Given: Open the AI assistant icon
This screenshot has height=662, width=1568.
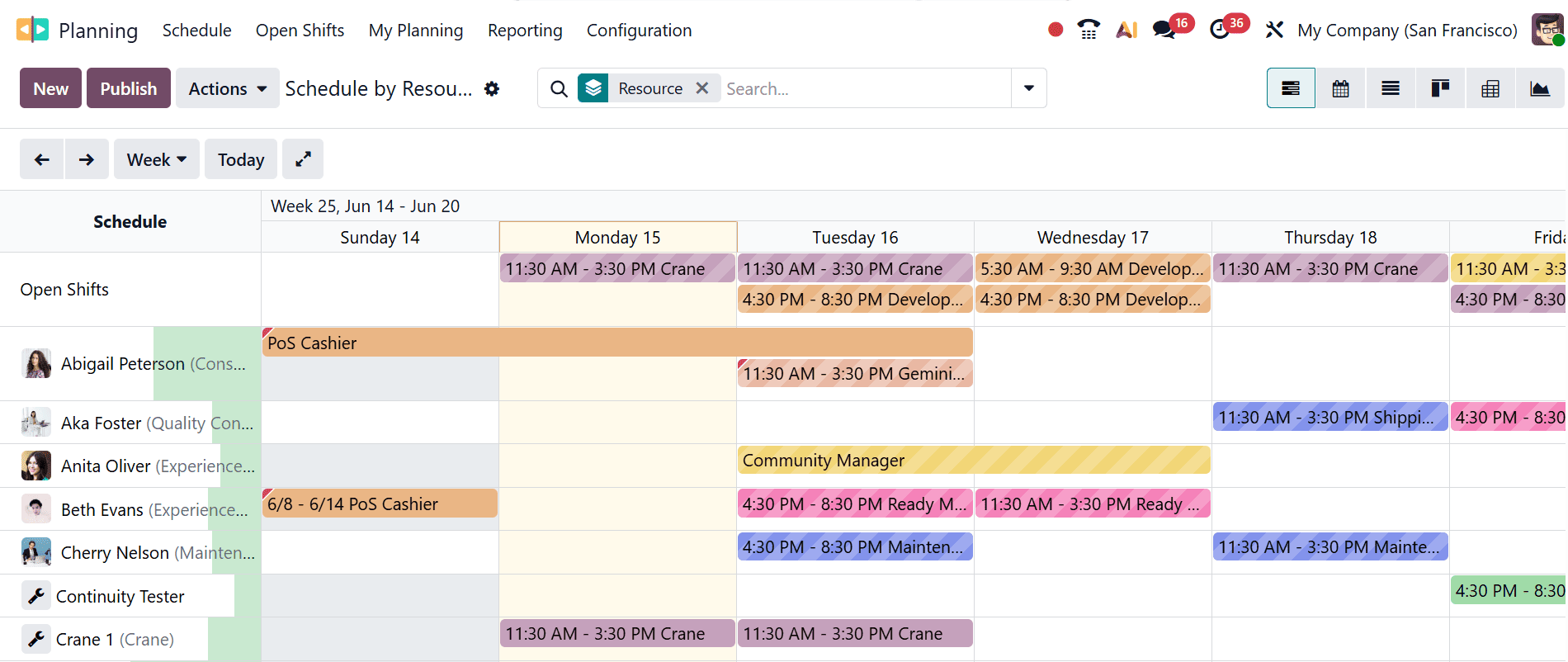Looking at the screenshot, I should coord(1126,30).
